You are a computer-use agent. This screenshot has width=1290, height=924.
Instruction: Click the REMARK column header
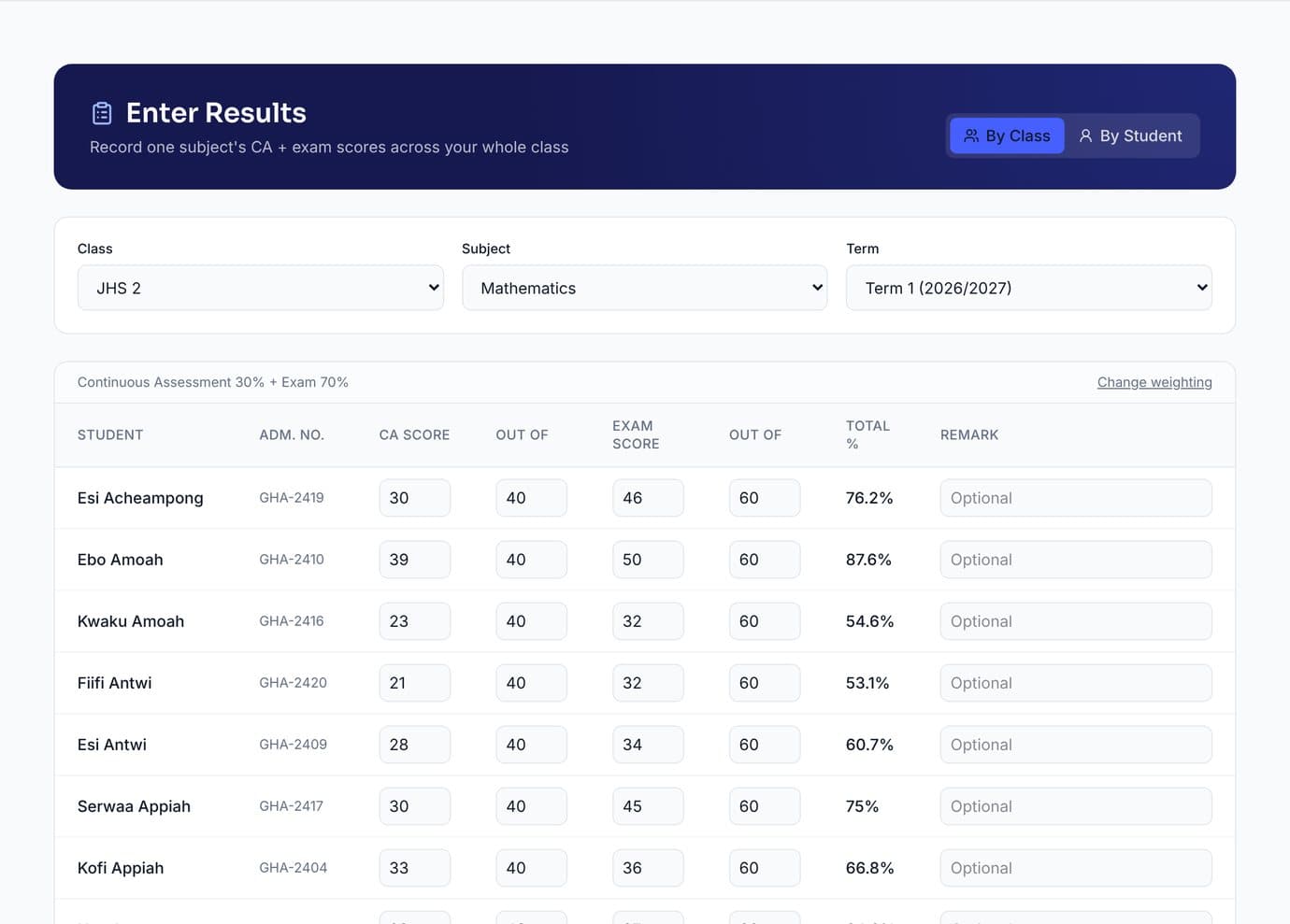(969, 435)
